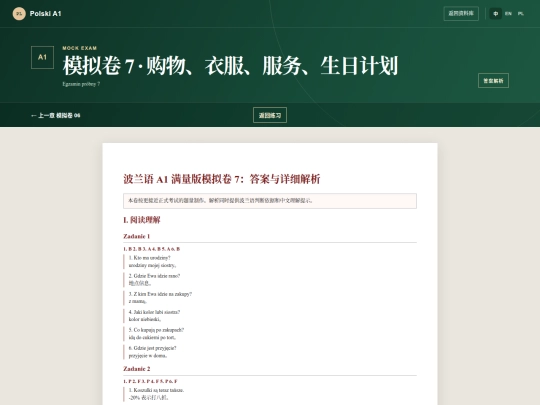Click the MOCK EXAM label

(x=80, y=48)
